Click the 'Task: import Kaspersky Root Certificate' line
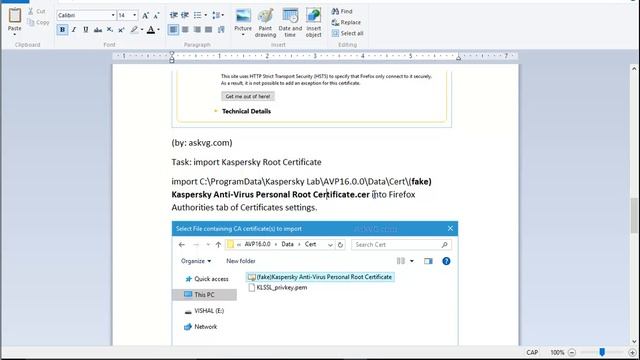 click(246, 162)
